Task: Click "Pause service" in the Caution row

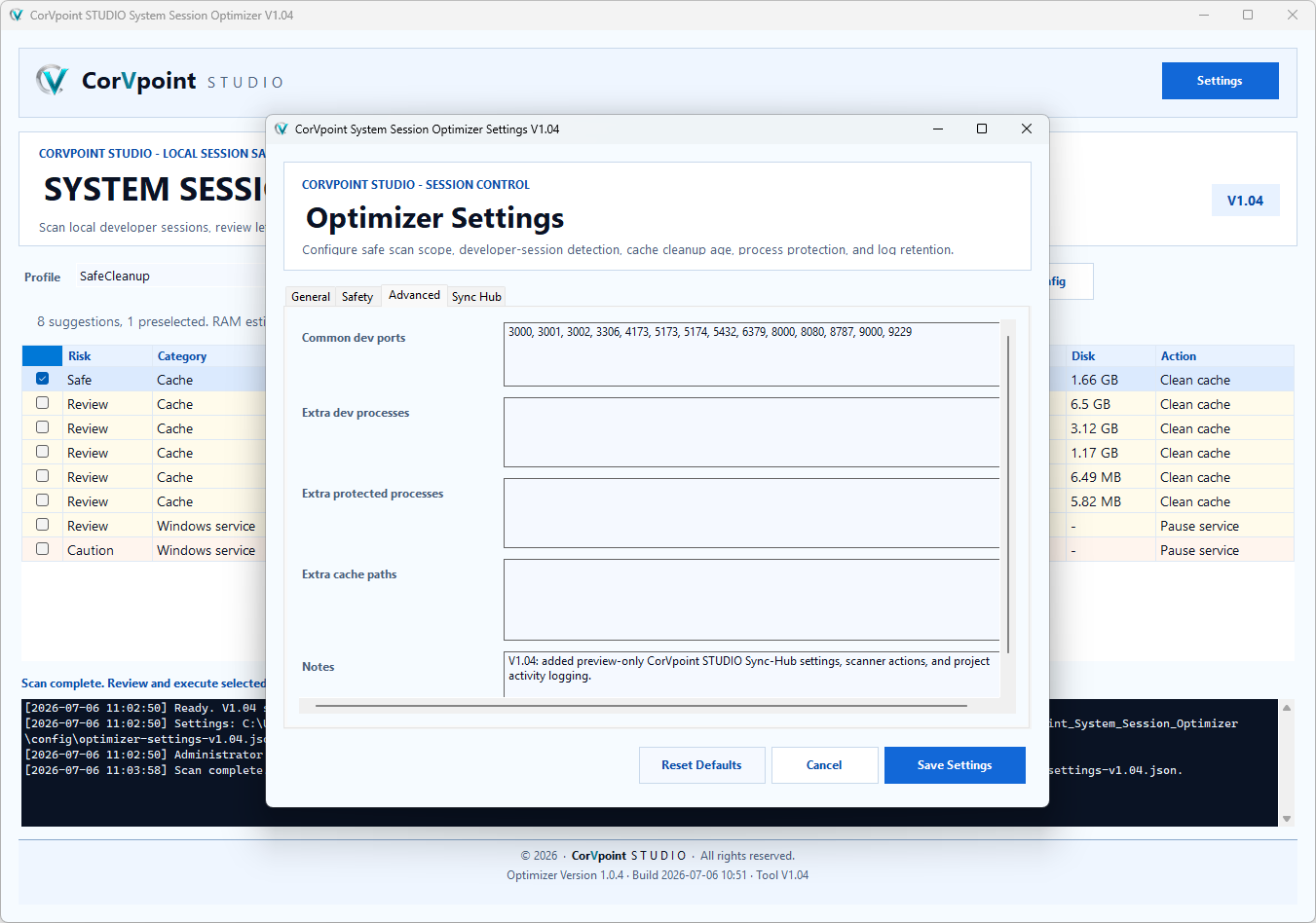Action: pyautogui.click(x=1199, y=550)
